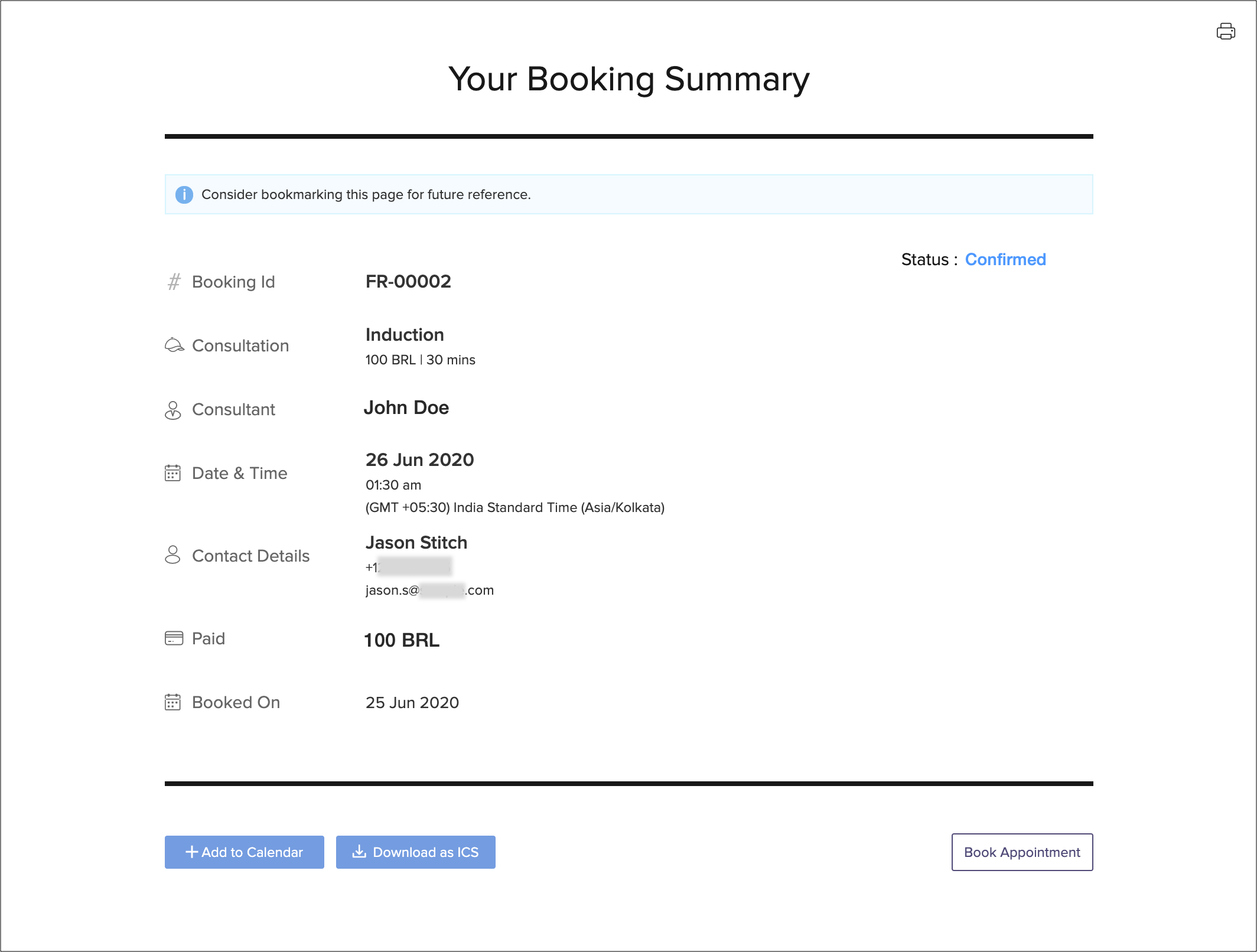Click the consultant name John Doe
Viewport: 1257px width, 952px height.
point(406,407)
